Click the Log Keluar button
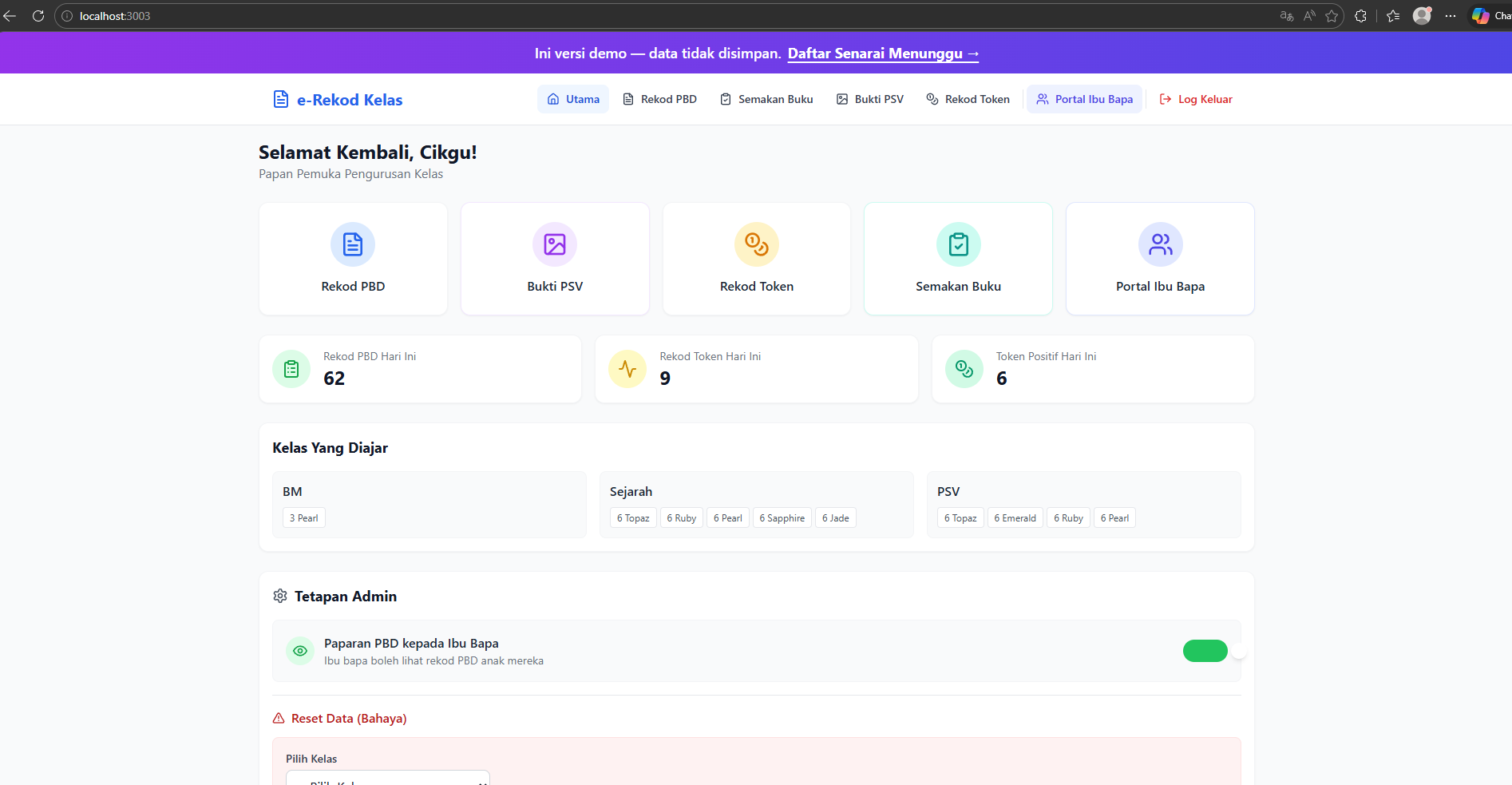Image resolution: width=1512 pixels, height=785 pixels. (1196, 100)
